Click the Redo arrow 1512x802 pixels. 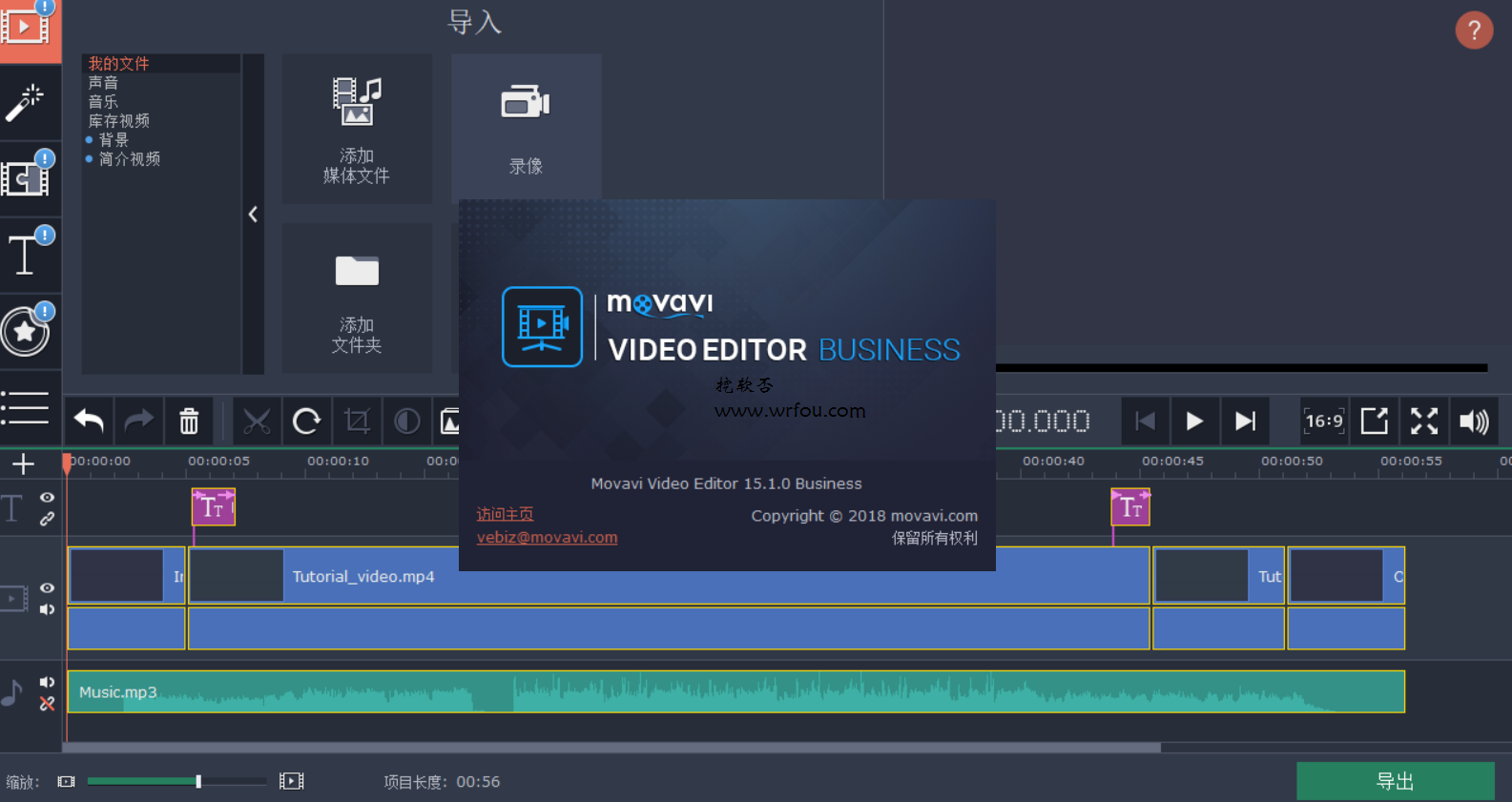[139, 421]
